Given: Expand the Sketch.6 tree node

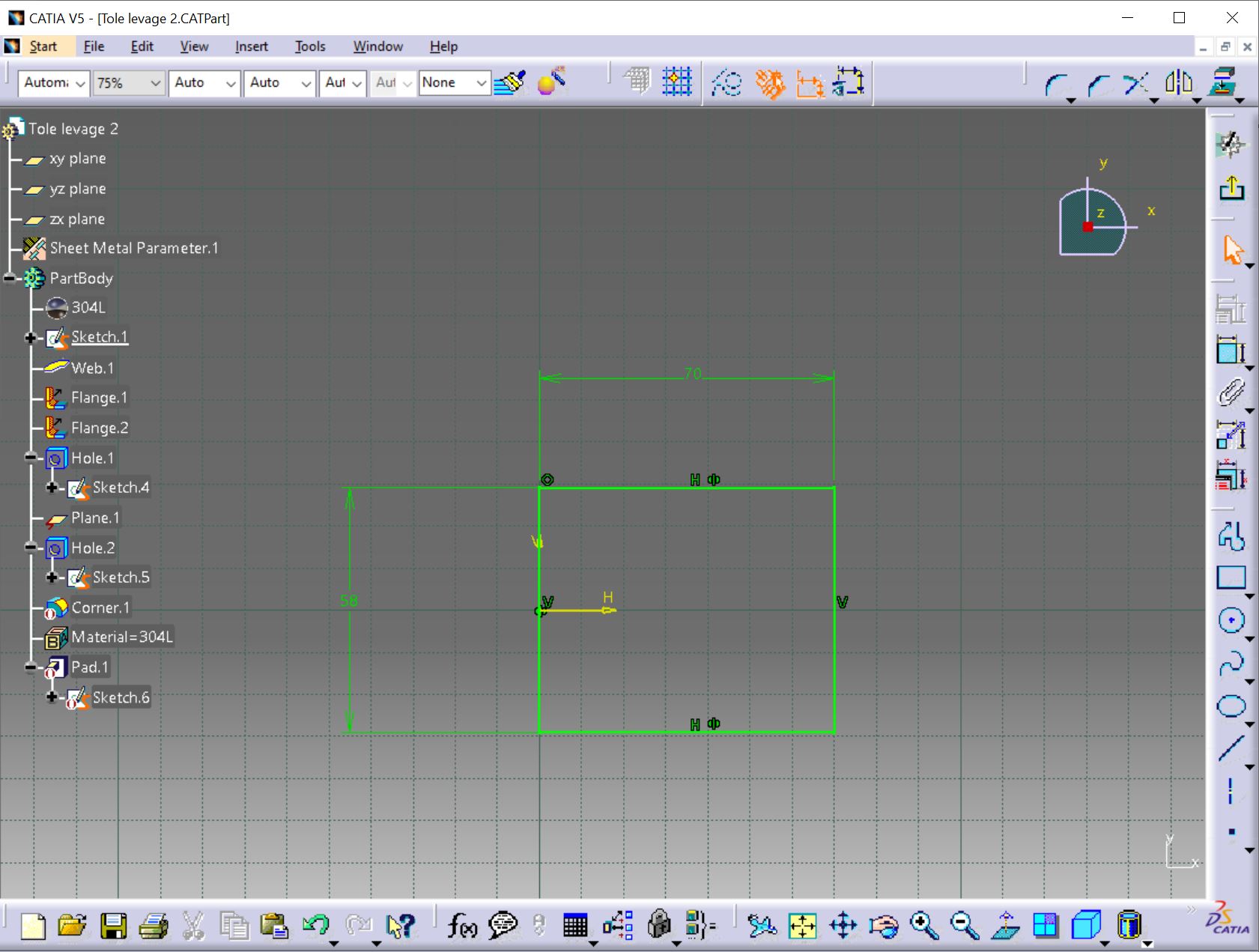Looking at the screenshot, I should [x=51, y=697].
